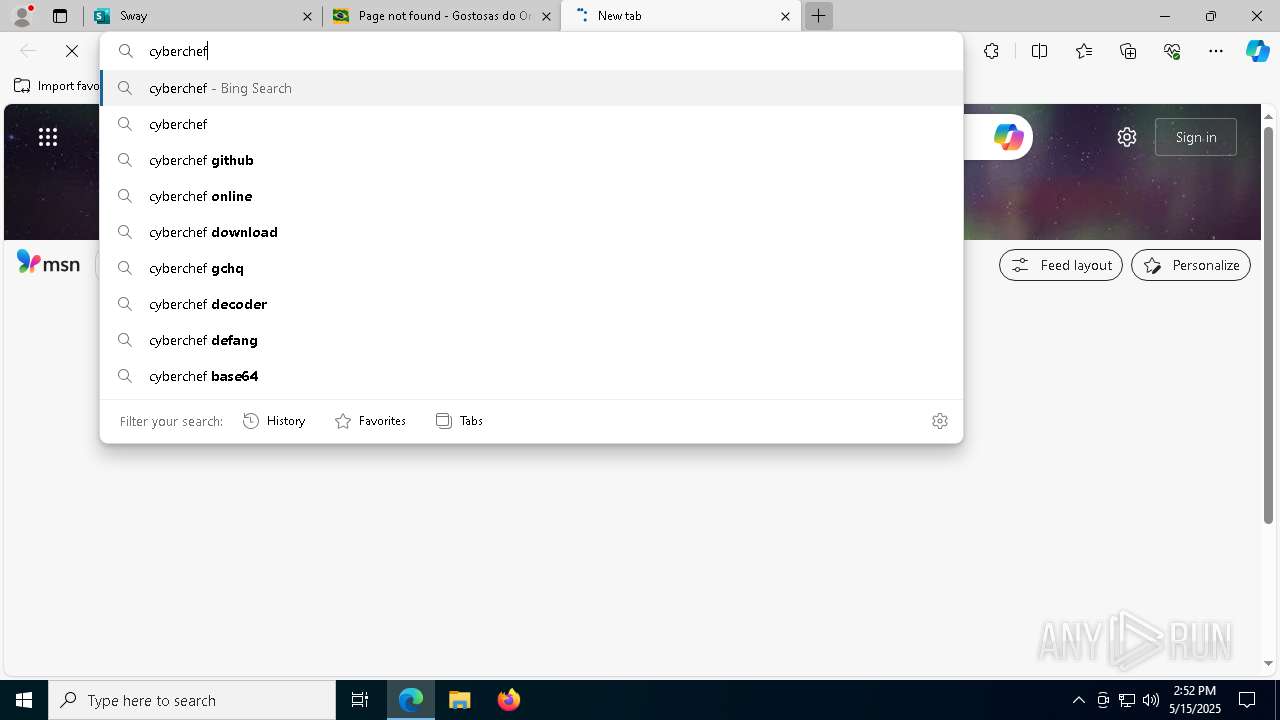Open the Extensions icon
This screenshot has height=720, width=1280.
pos(991,51)
